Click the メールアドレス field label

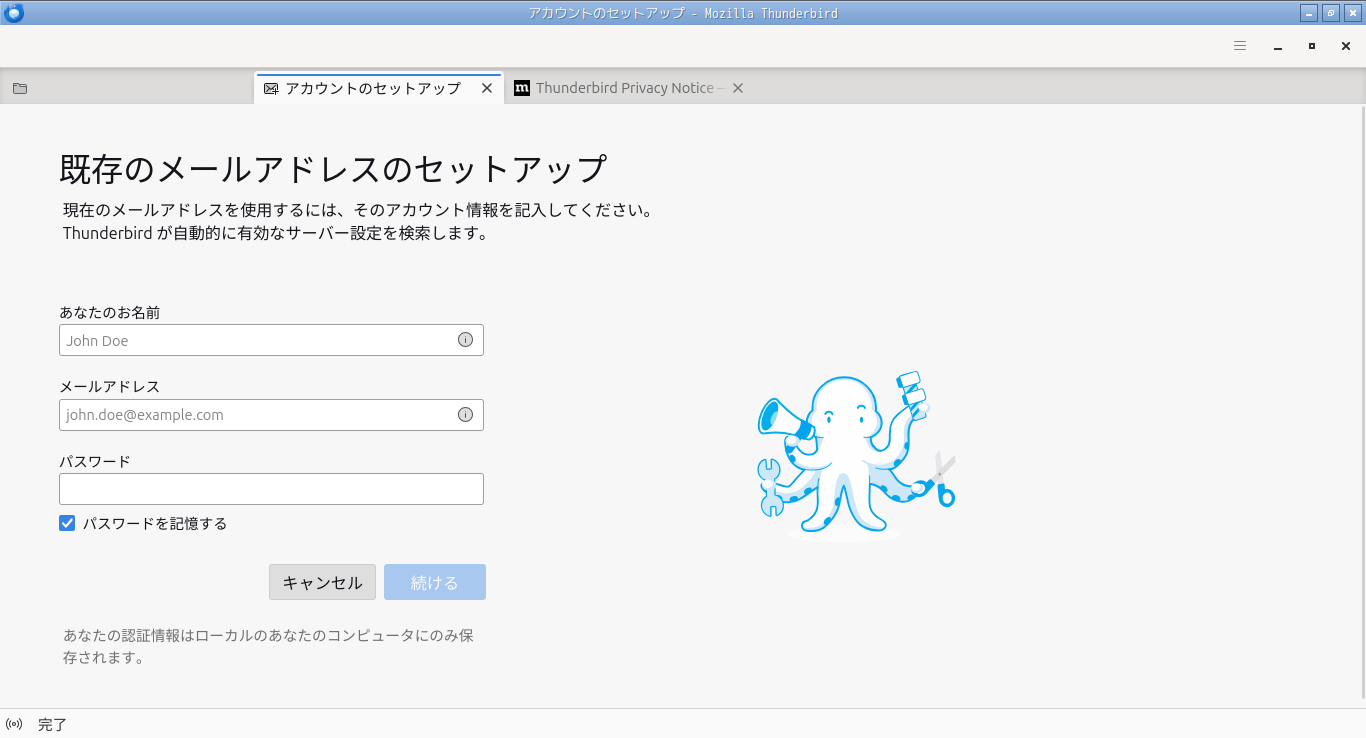pyautogui.click(x=110, y=386)
